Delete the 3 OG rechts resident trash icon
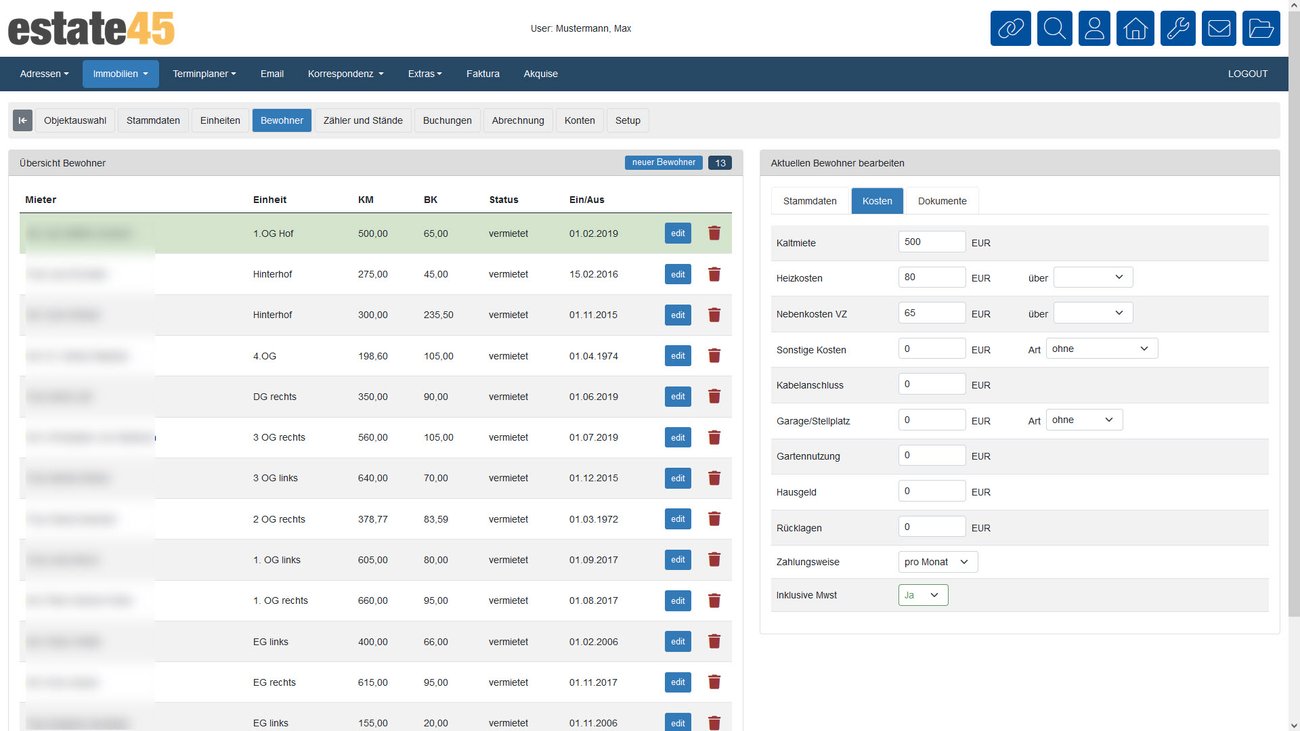 pos(714,437)
